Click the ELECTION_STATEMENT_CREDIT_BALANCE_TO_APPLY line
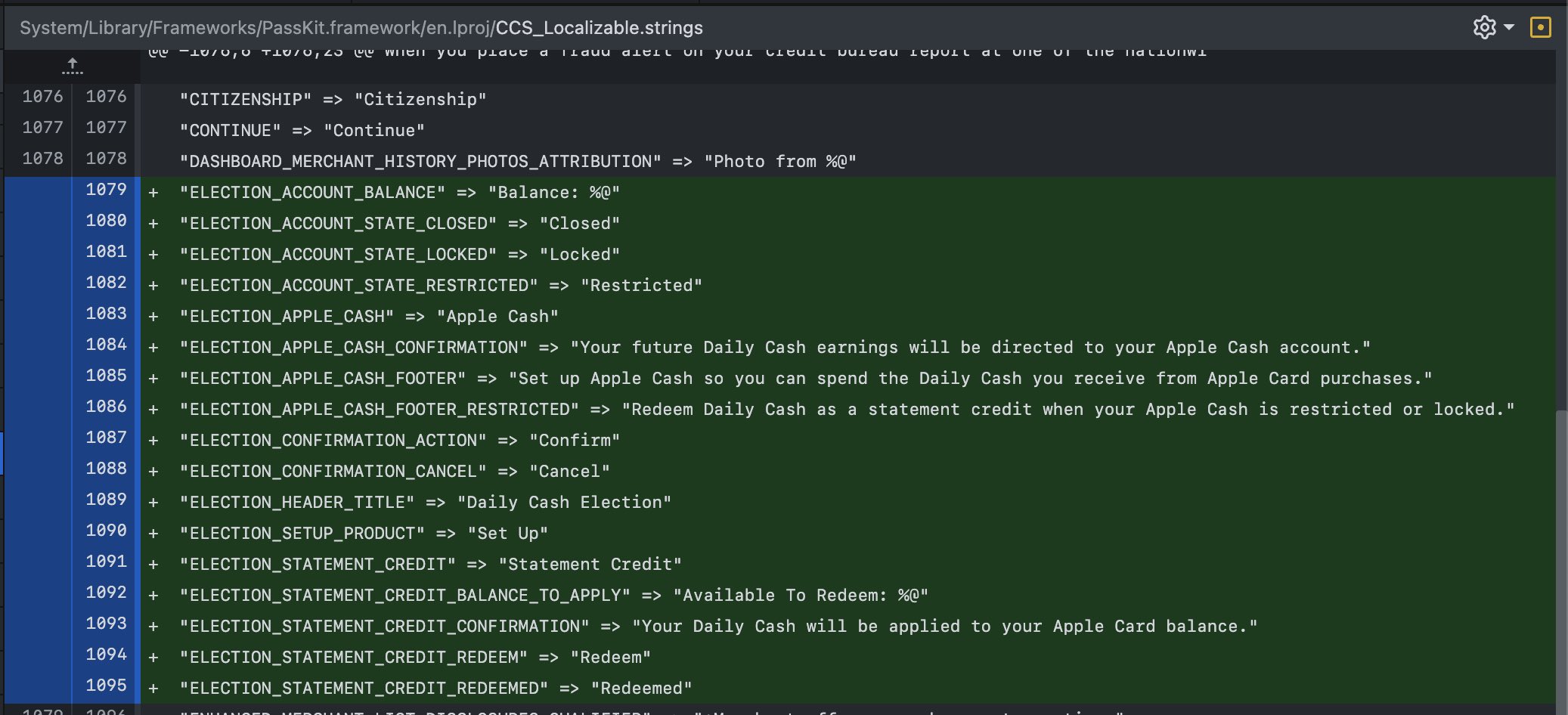The width and height of the screenshot is (1568, 715). tap(553, 595)
